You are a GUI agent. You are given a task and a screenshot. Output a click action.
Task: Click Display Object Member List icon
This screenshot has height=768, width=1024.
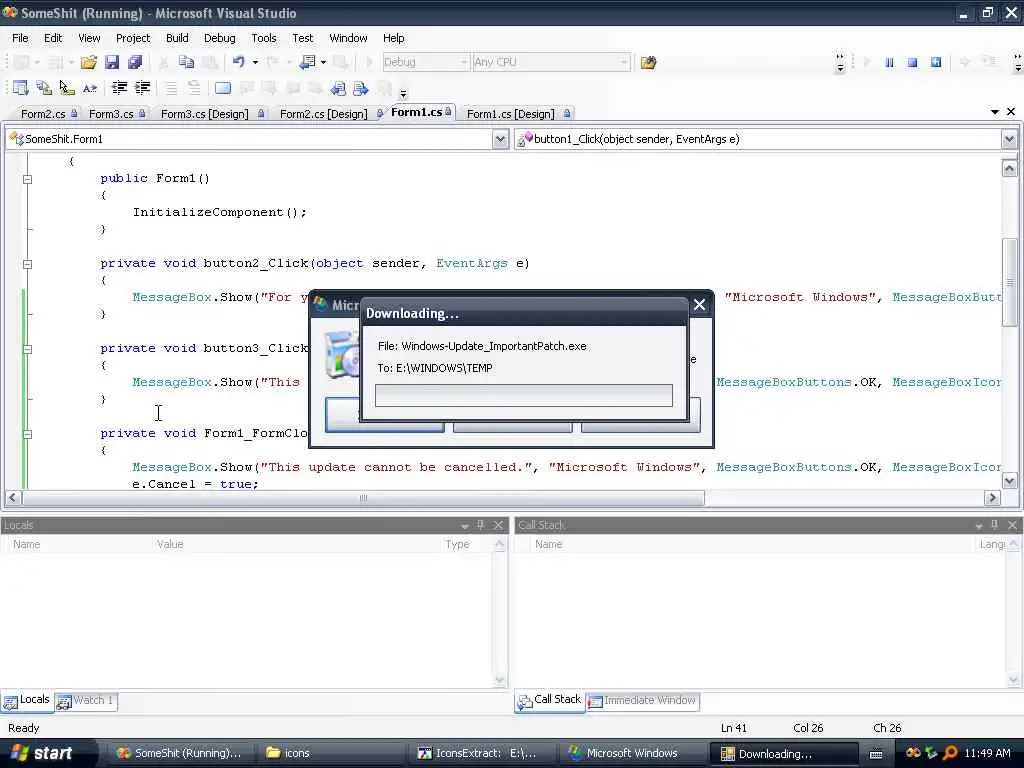20,88
